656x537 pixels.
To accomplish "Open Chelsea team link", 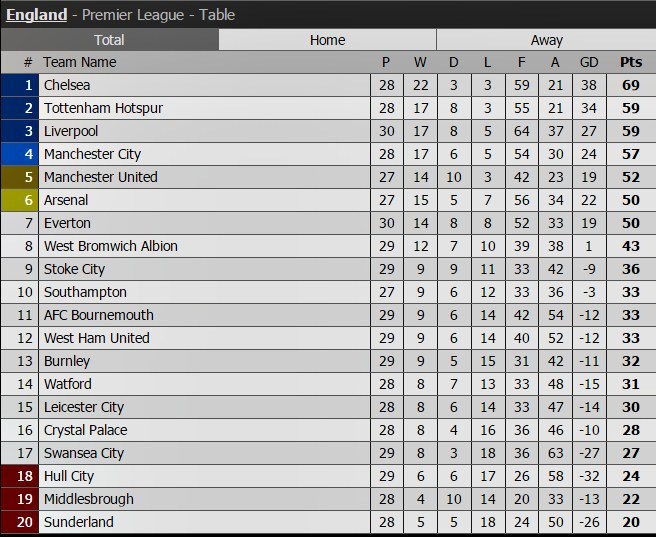I will 67,85.
